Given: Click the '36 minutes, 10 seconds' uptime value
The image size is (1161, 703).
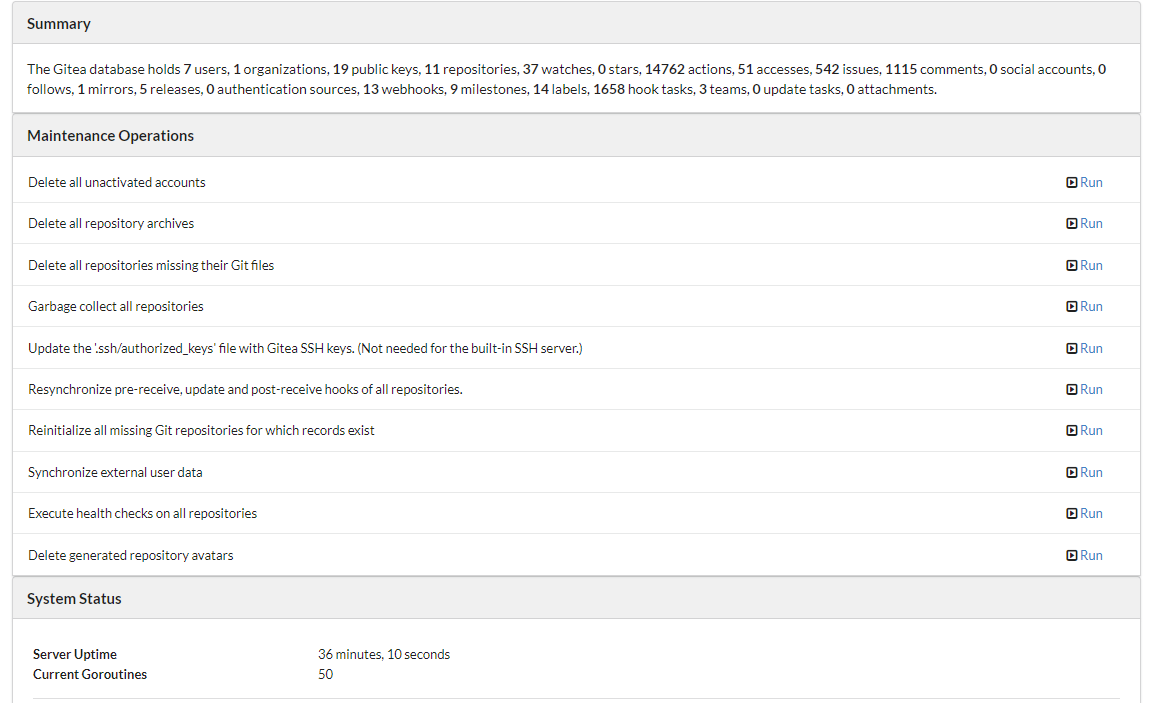Looking at the screenshot, I should (384, 654).
